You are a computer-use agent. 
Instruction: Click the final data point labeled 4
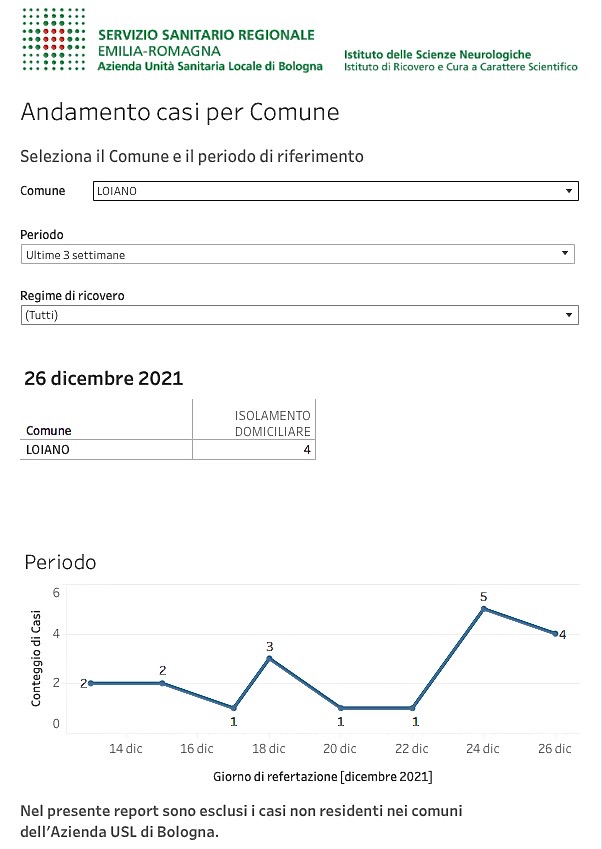(555, 634)
